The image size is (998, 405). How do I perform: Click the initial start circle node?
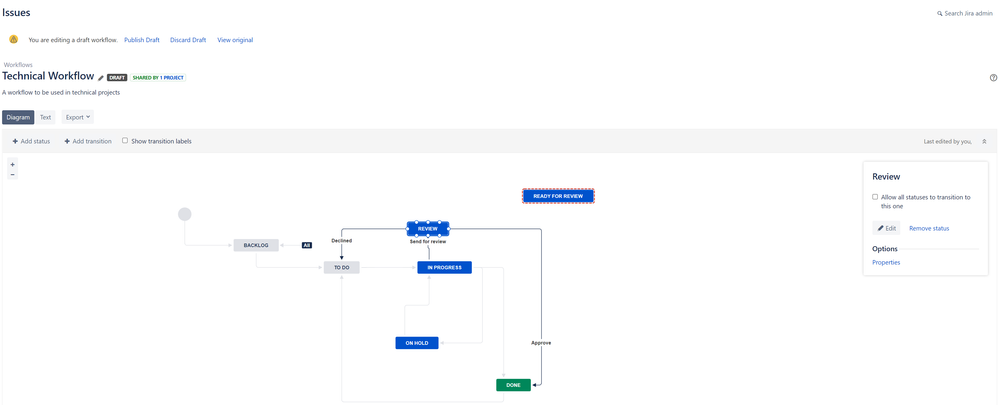[185, 214]
